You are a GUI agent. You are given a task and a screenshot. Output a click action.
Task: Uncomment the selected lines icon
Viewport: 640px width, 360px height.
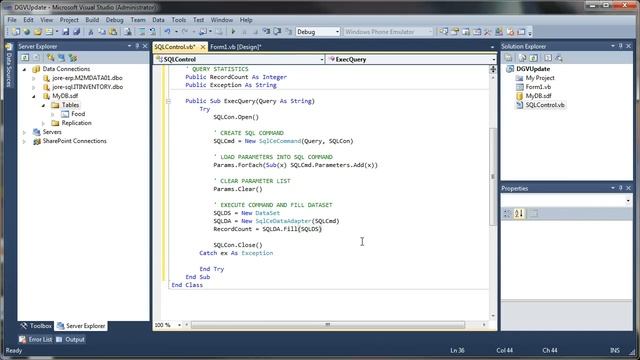(153, 31)
